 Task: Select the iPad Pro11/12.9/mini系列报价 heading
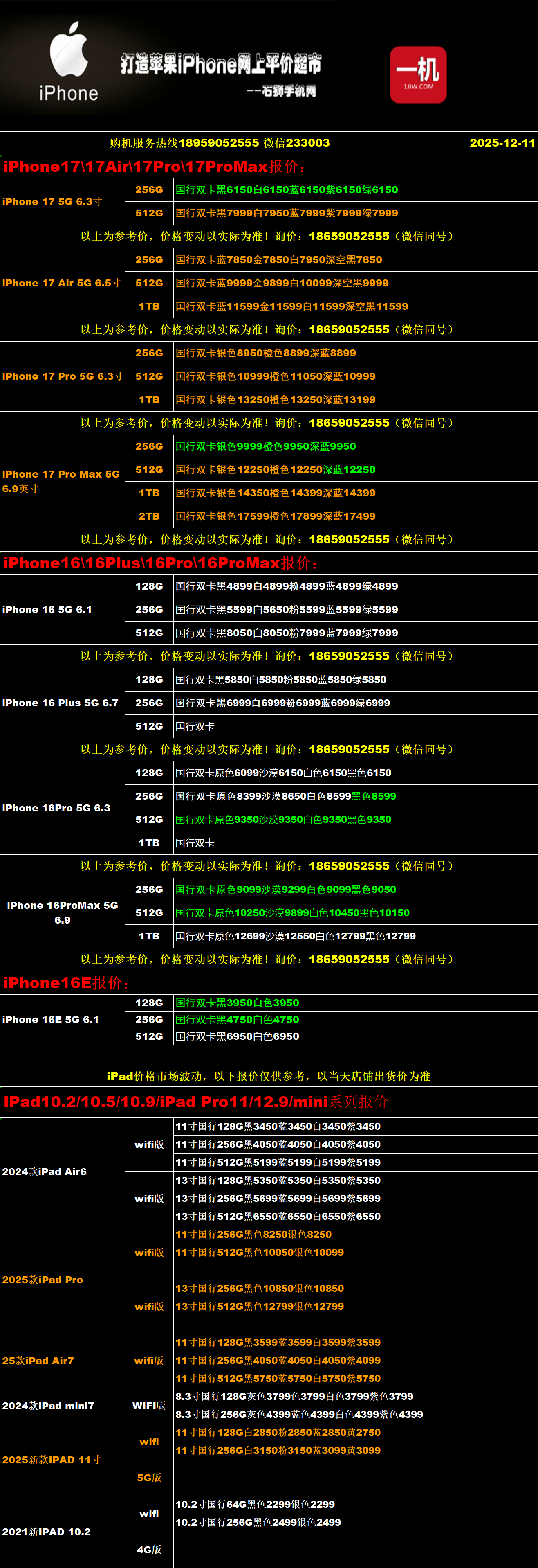tap(195, 1102)
